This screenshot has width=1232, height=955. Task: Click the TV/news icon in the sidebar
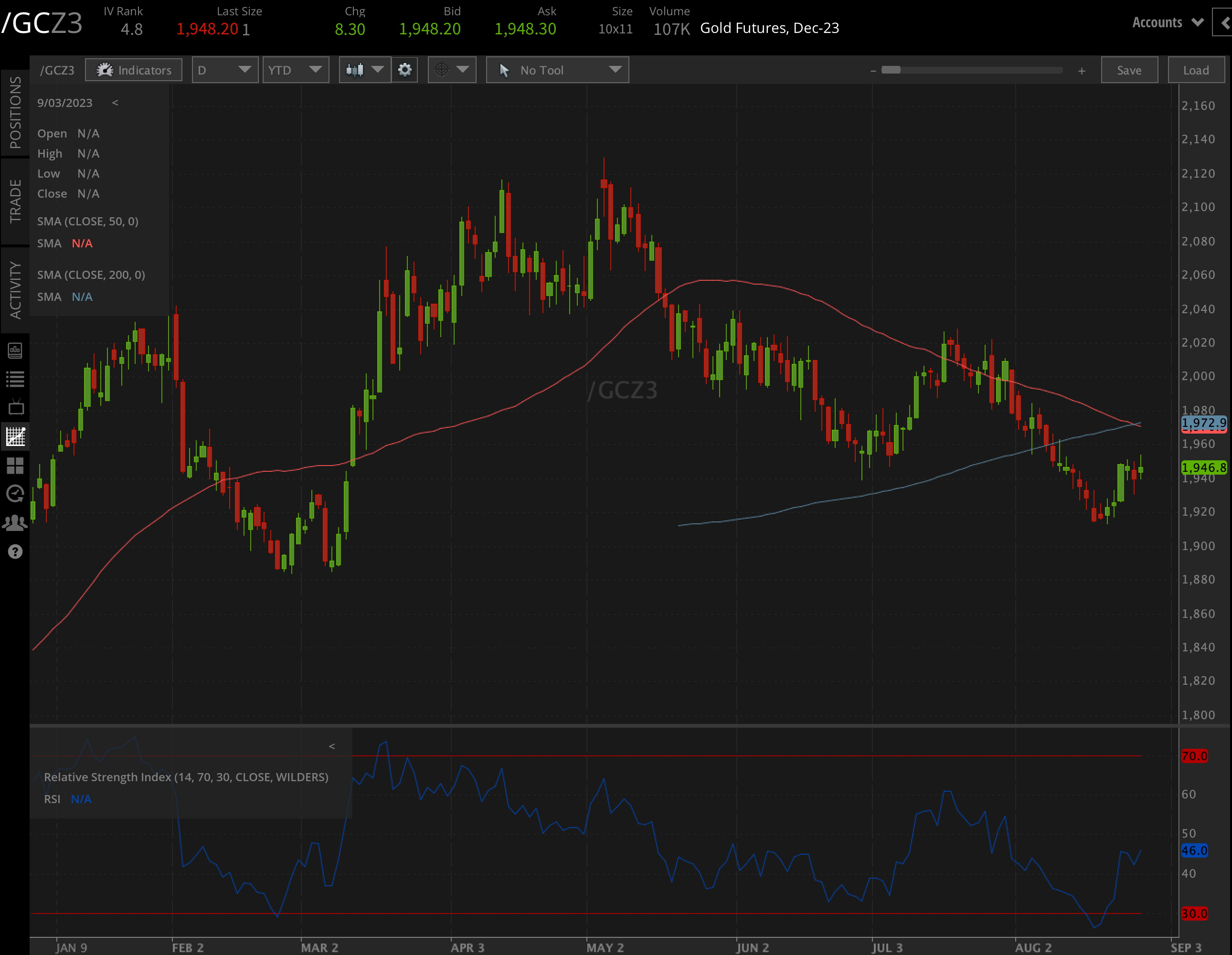coord(15,407)
